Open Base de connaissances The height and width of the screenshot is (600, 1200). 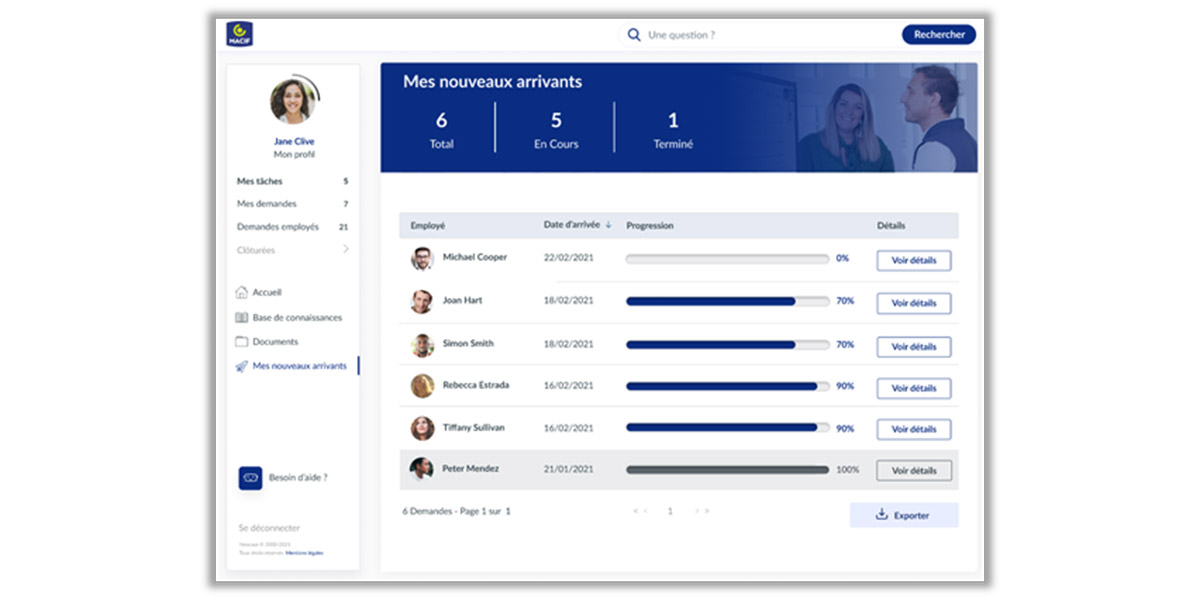[x=297, y=318]
